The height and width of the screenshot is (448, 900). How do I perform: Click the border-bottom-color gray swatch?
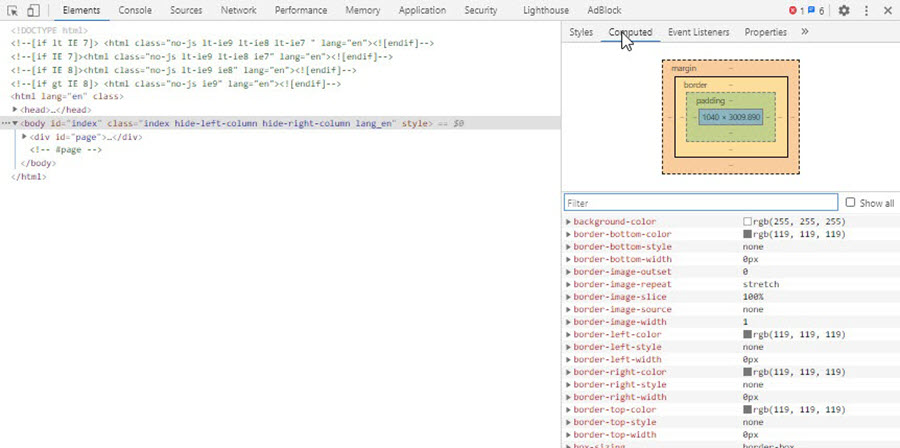point(747,234)
